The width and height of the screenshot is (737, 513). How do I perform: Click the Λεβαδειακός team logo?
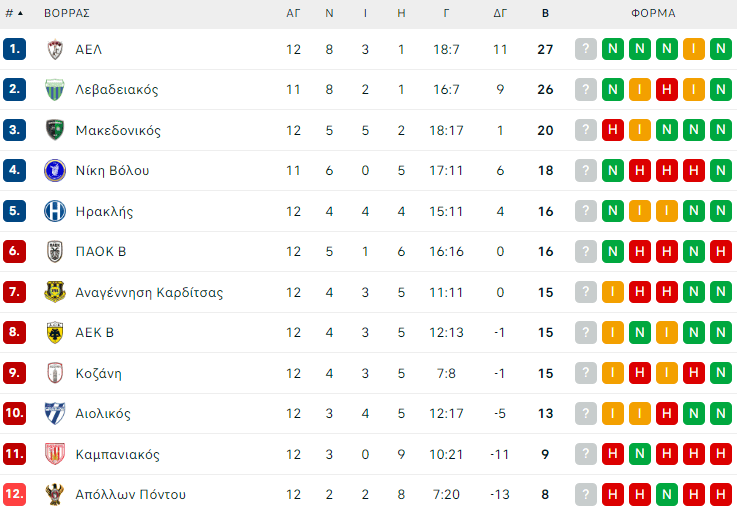click(54, 90)
